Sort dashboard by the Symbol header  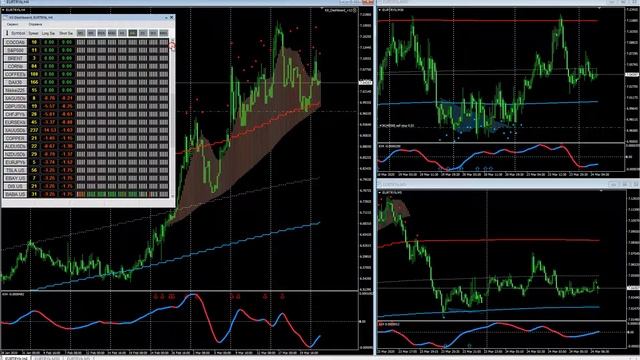point(18,33)
